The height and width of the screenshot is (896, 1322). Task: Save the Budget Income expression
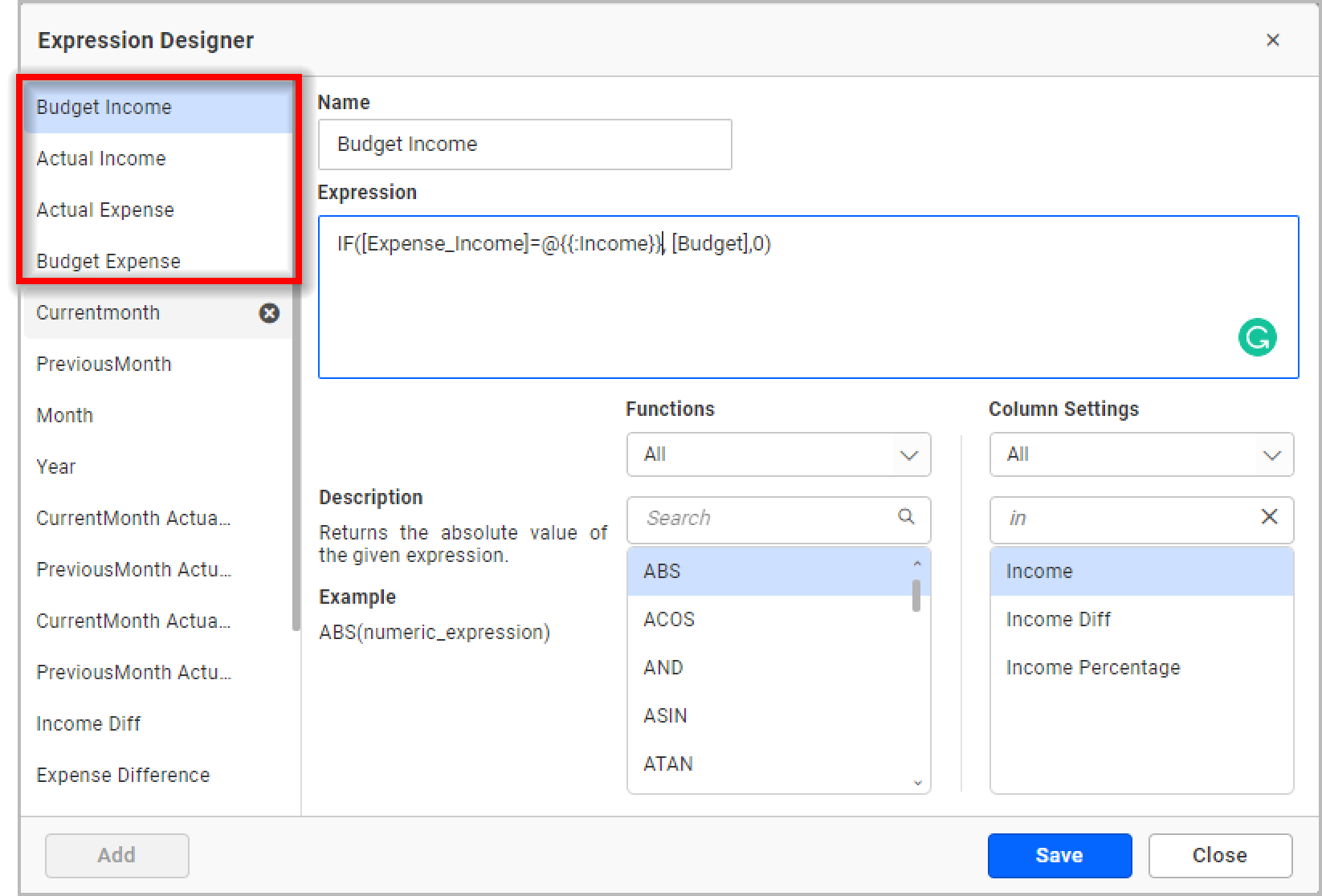pos(1059,855)
